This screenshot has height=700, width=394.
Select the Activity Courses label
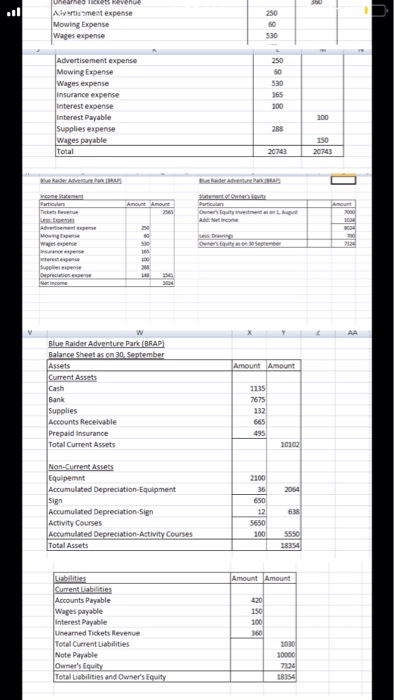point(75,523)
